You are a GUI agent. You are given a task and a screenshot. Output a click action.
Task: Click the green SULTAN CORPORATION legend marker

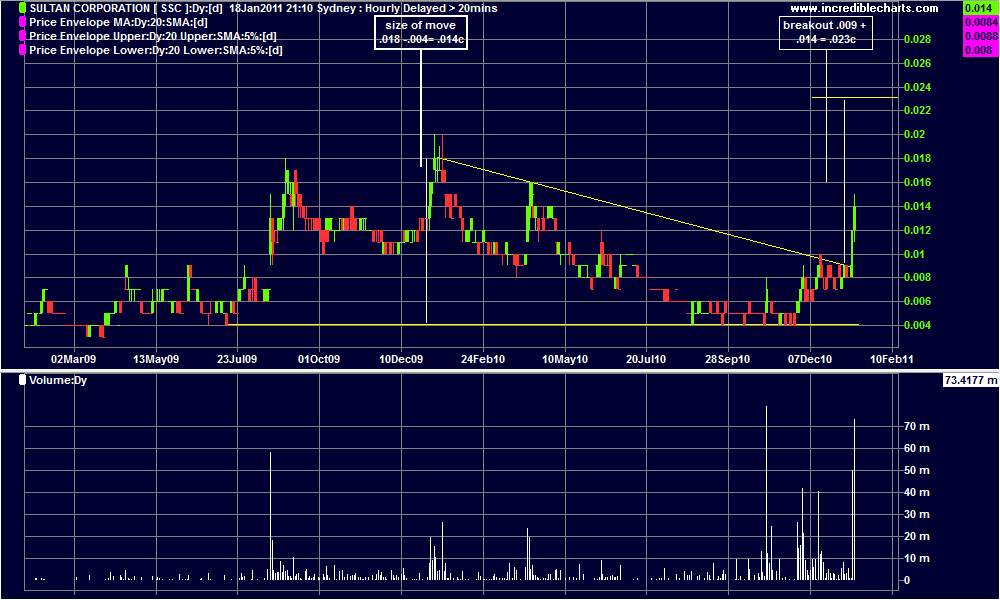point(22,8)
